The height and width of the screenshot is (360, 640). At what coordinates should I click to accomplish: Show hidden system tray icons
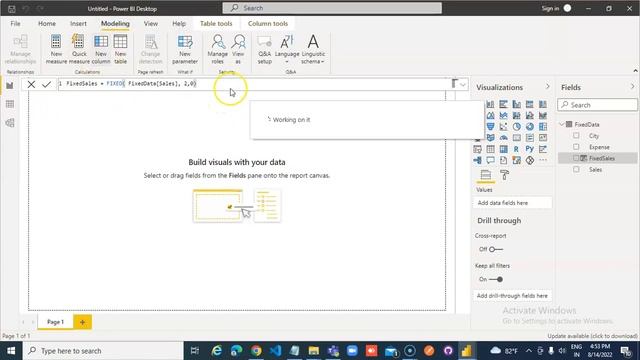[529, 351]
